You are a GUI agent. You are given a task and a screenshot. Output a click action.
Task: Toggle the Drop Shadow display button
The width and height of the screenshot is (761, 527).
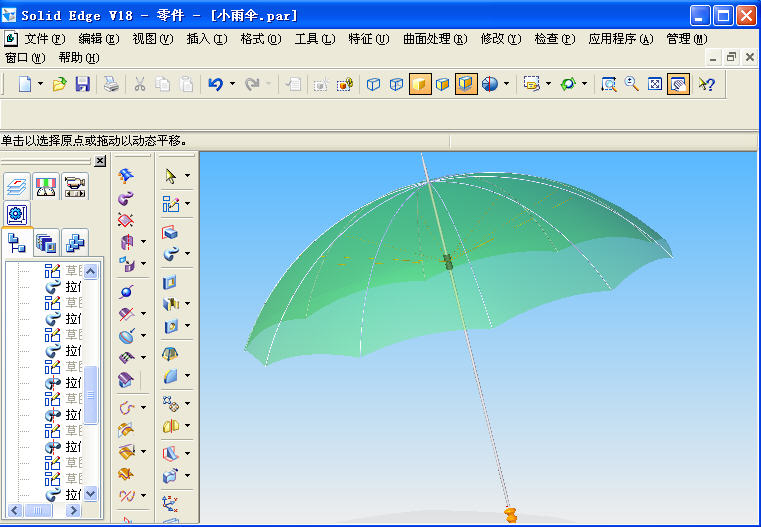pyautogui.click(x=466, y=84)
